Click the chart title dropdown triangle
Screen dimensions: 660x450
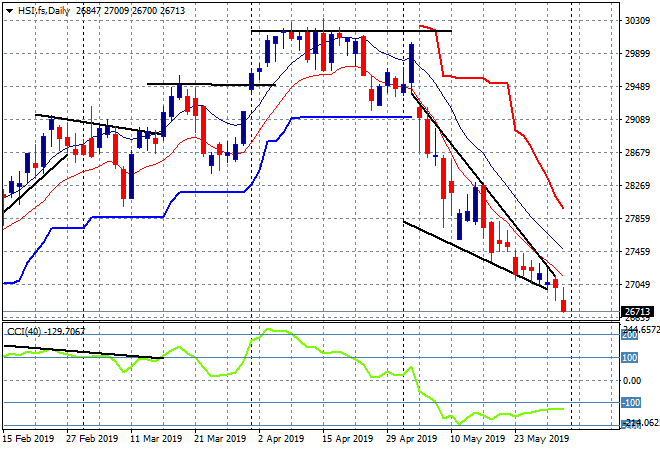[9, 11]
